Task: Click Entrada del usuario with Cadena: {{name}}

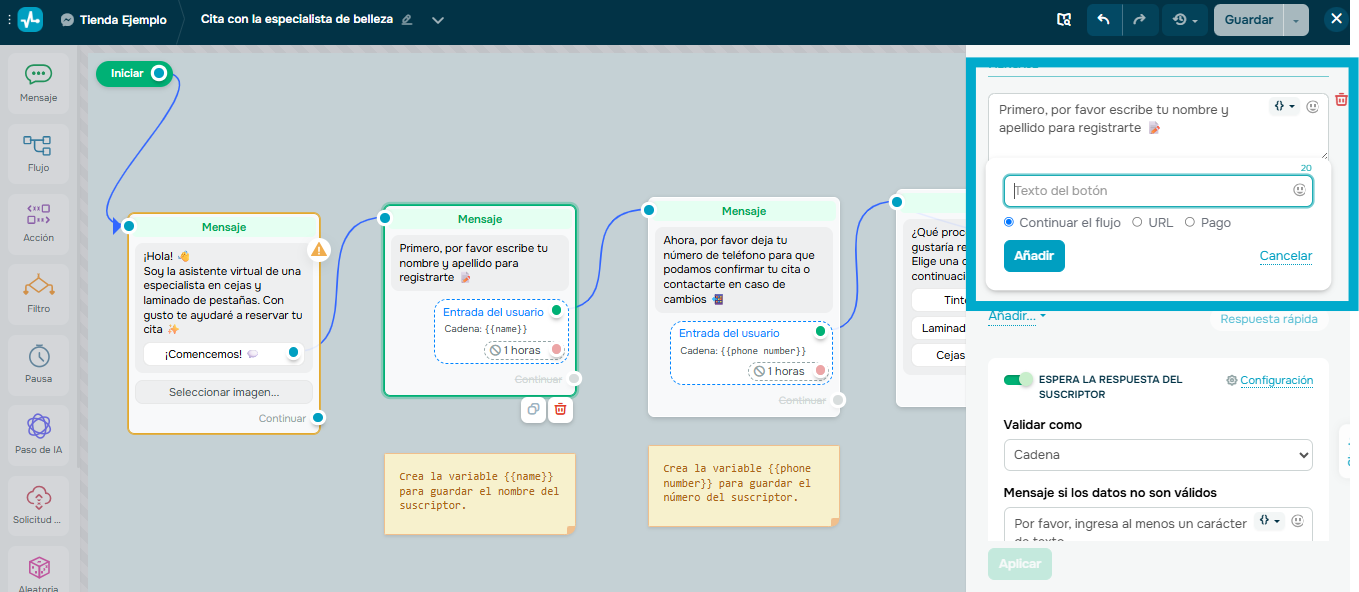Action: (500, 331)
